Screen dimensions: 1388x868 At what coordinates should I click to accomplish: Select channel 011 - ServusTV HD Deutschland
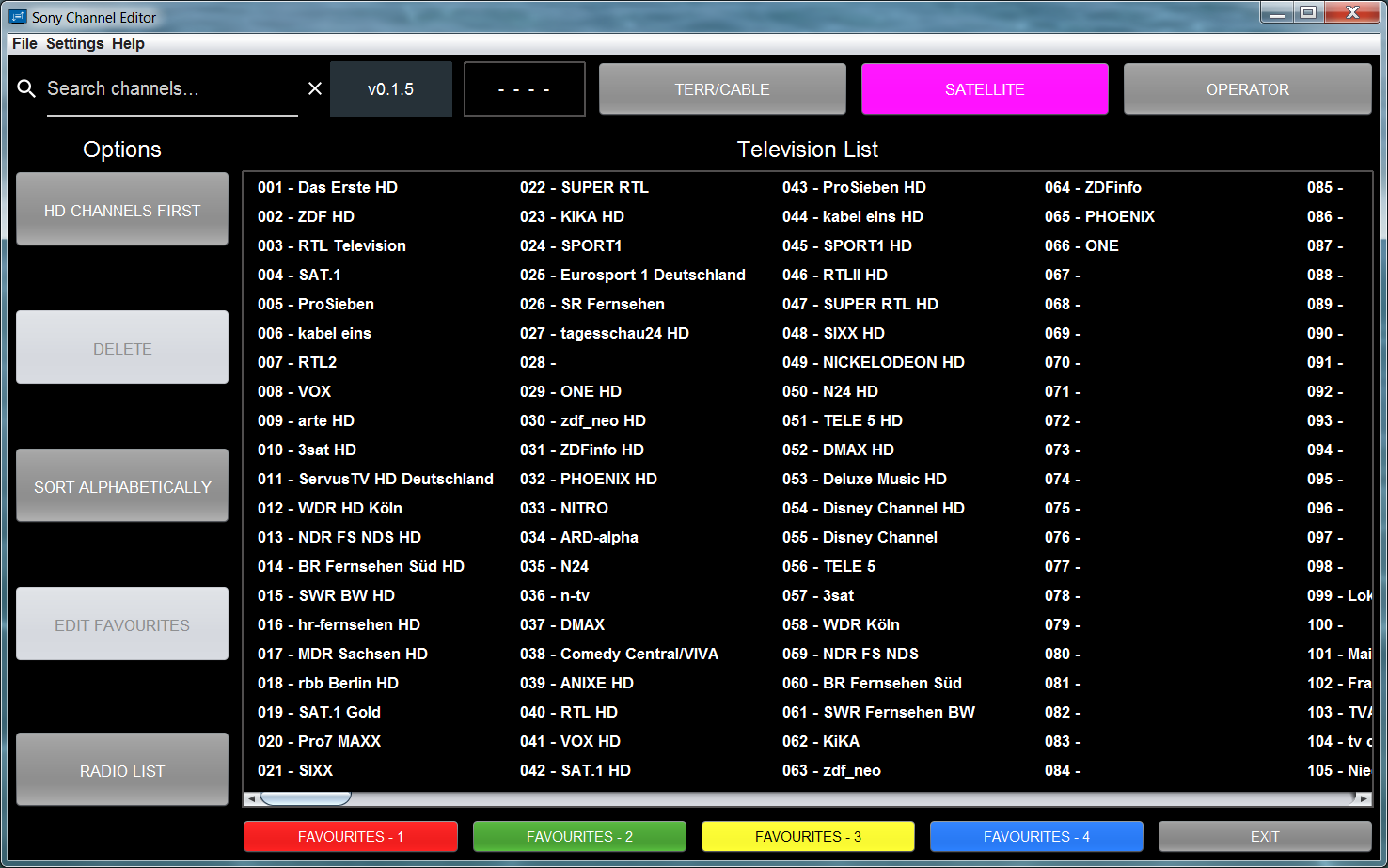[x=375, y=479]
